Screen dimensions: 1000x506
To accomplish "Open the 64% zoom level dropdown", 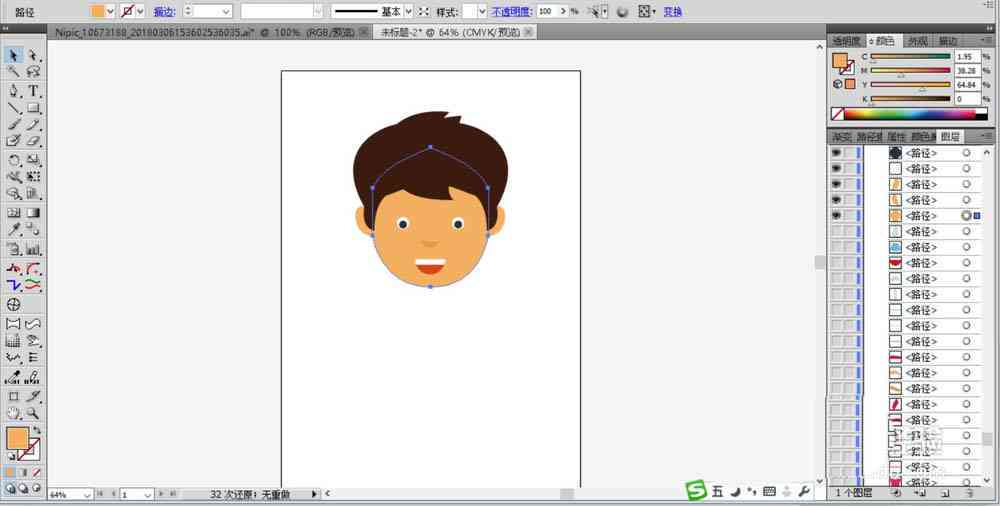I will 87,495.
